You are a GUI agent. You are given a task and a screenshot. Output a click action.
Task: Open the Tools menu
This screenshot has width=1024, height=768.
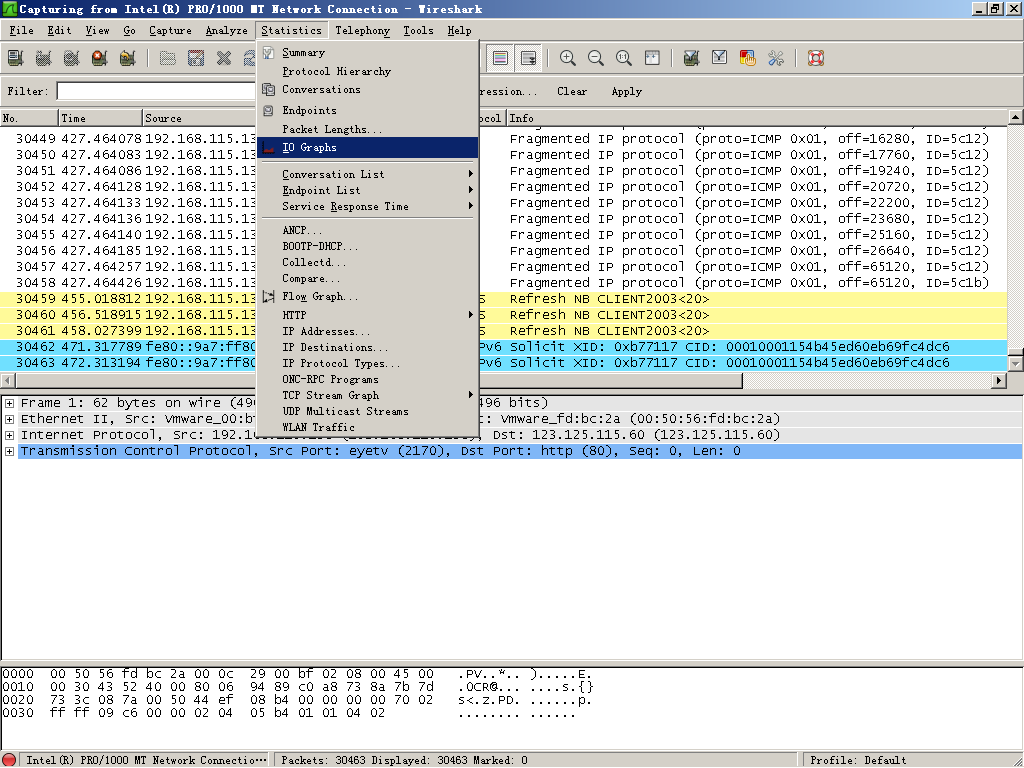(418, 31)
